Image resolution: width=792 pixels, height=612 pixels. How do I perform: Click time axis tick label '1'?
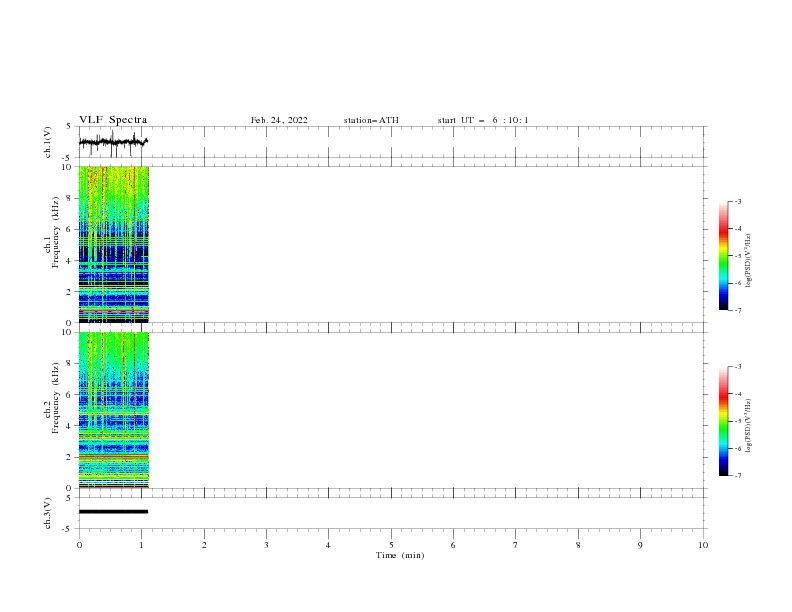coord(141,545)
